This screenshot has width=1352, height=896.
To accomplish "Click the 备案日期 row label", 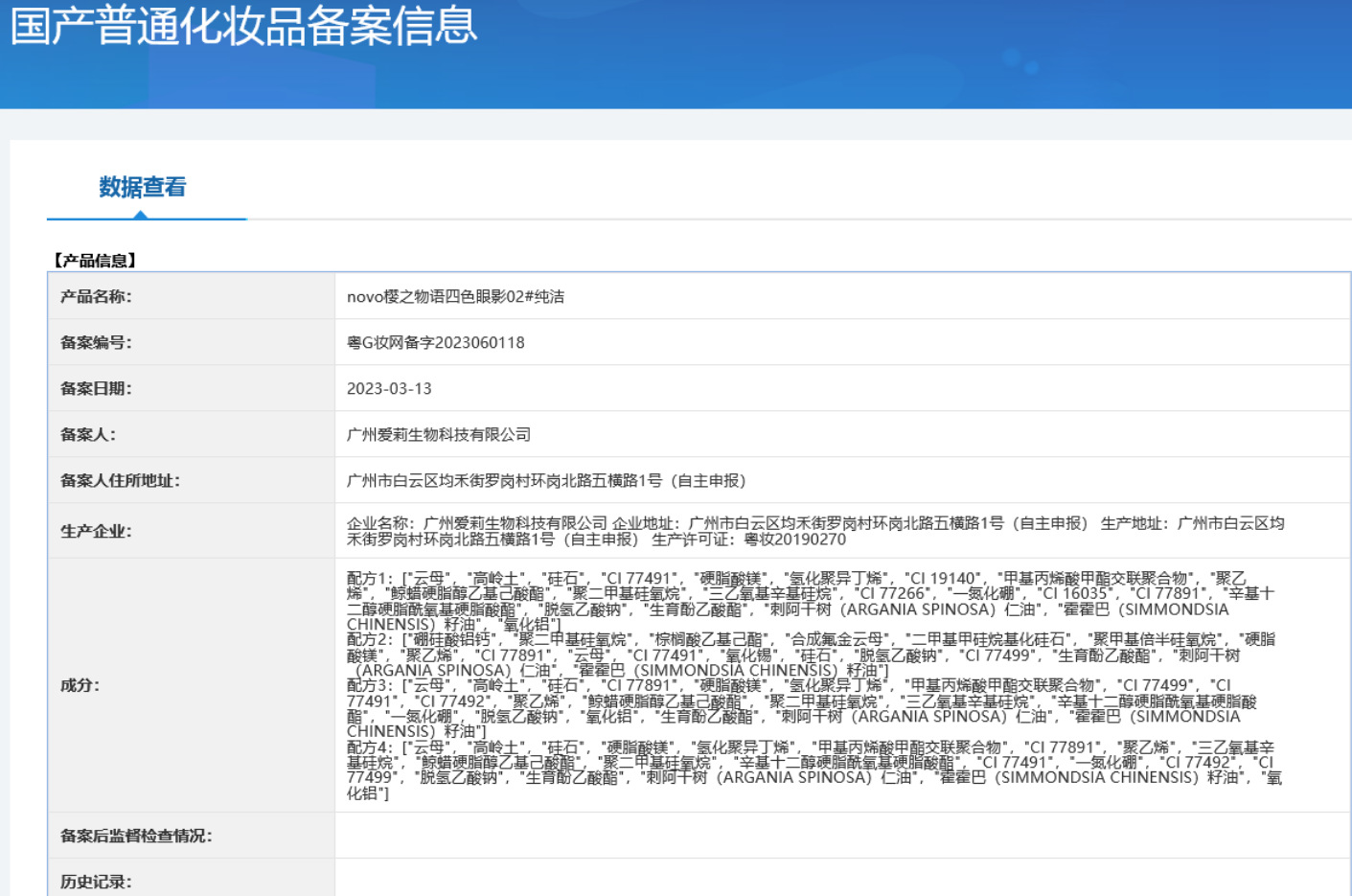I will 96,389.
